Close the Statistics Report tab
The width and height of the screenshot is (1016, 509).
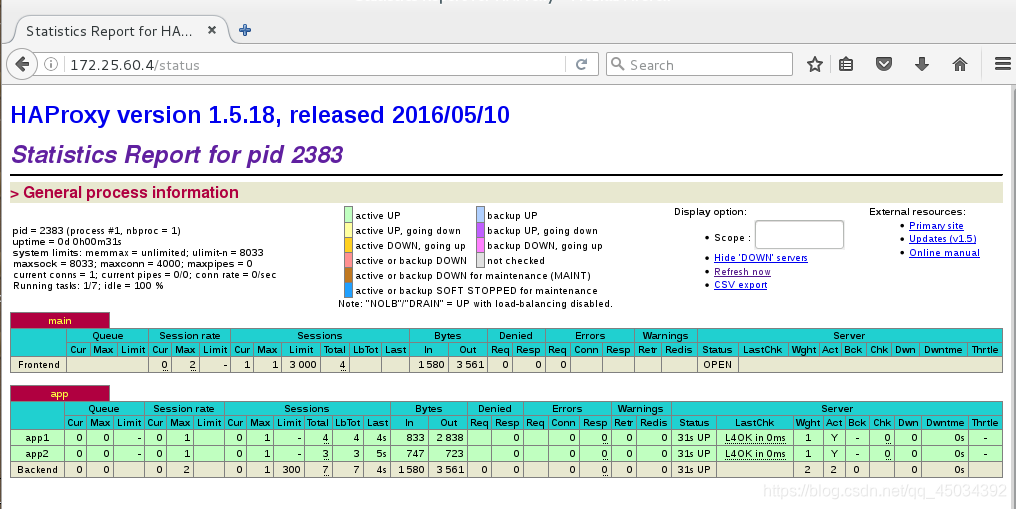[x=212, y=30]
